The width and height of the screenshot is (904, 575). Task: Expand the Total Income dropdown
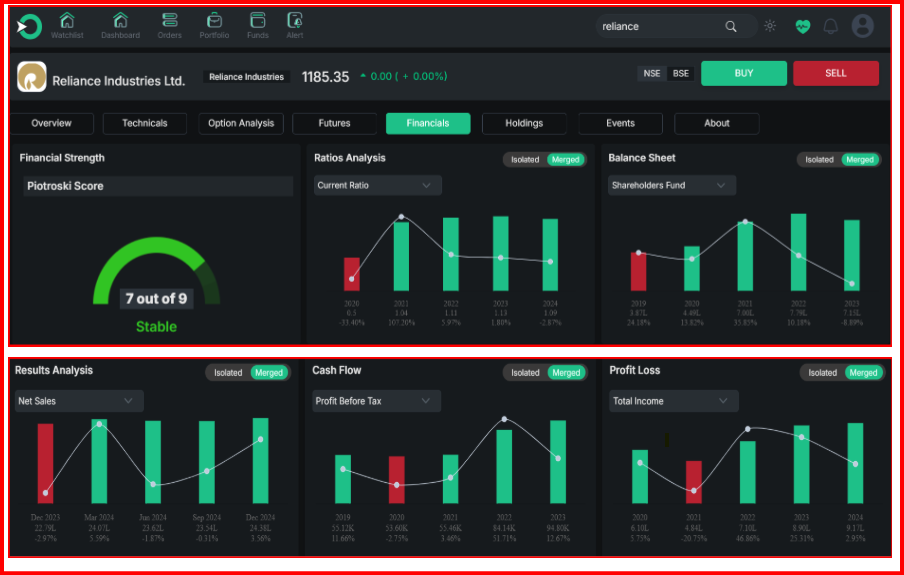click(674, 401)
